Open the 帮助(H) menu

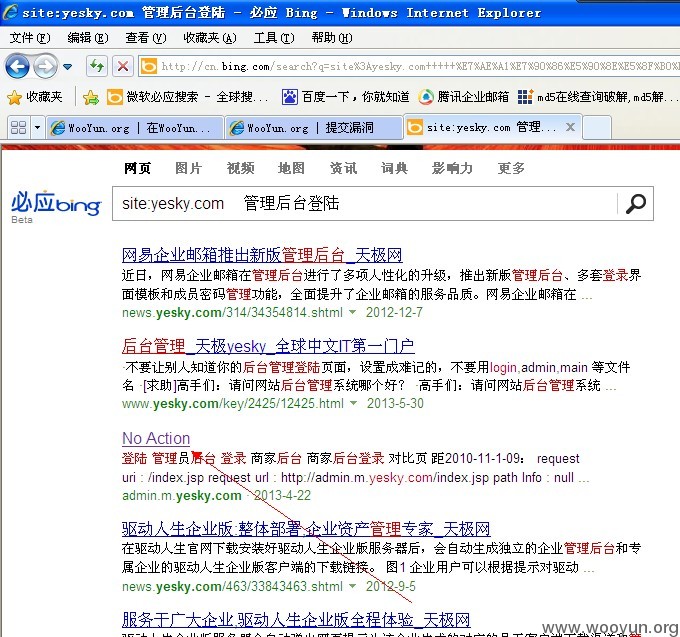331,38
